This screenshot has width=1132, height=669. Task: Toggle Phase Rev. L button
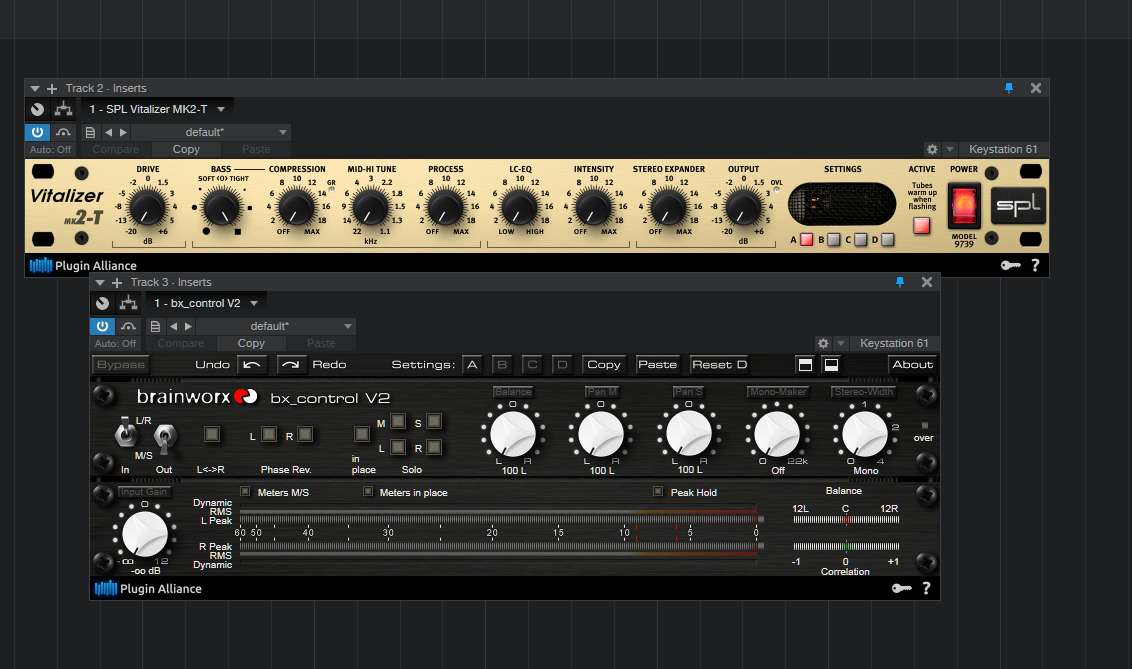[269, 434]
